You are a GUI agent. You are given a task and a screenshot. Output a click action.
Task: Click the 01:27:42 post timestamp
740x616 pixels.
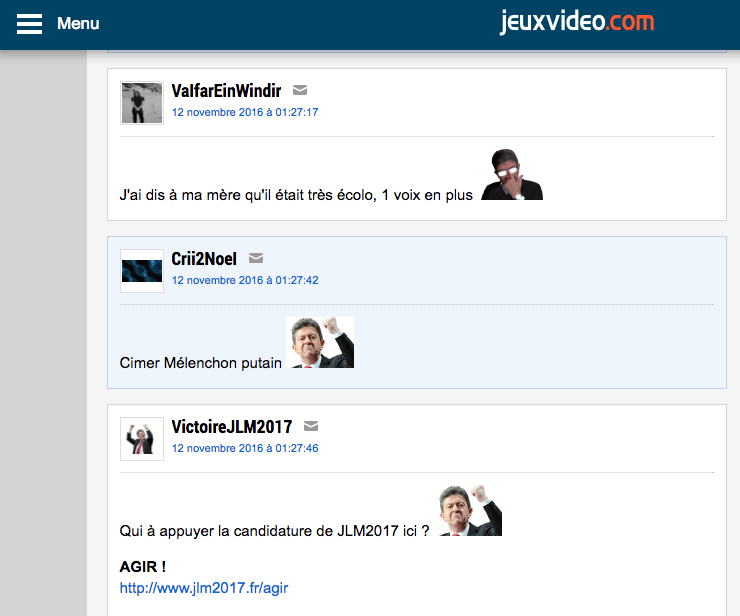point(245,280)
